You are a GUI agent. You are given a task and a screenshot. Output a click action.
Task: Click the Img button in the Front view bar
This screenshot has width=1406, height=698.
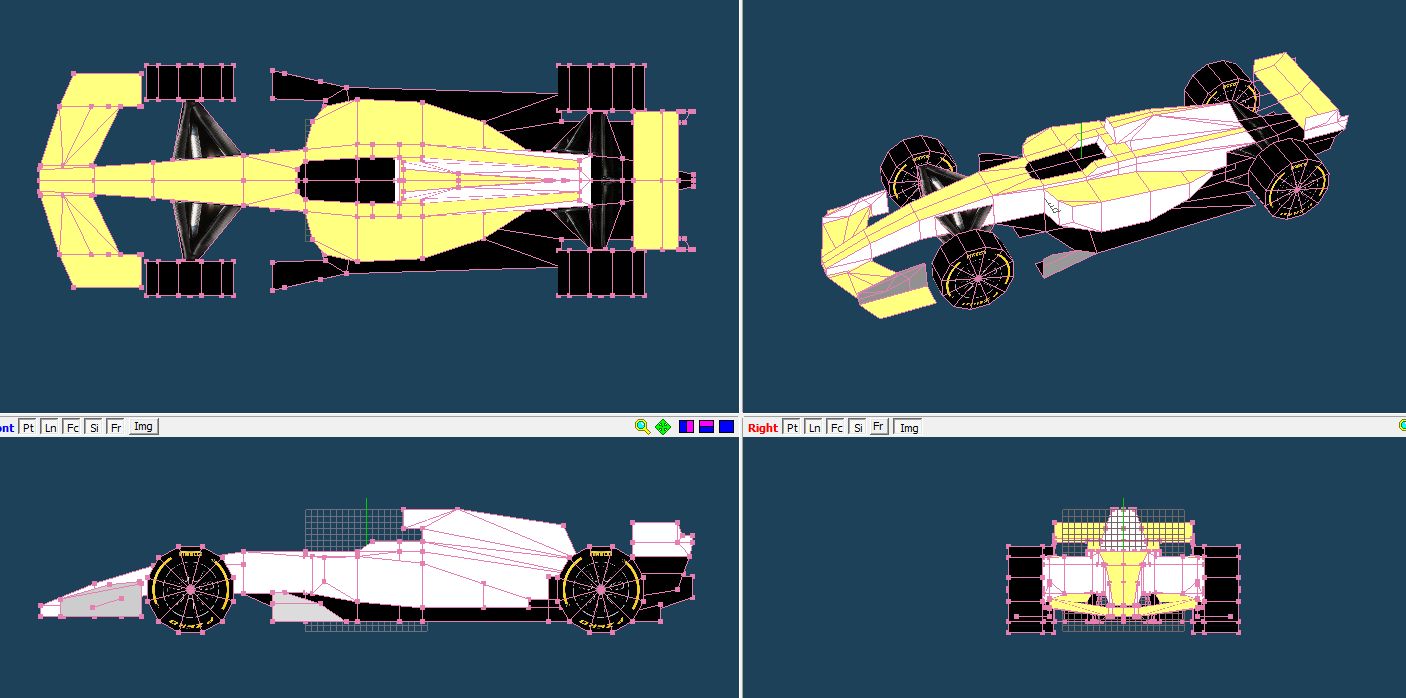[144, 427]
